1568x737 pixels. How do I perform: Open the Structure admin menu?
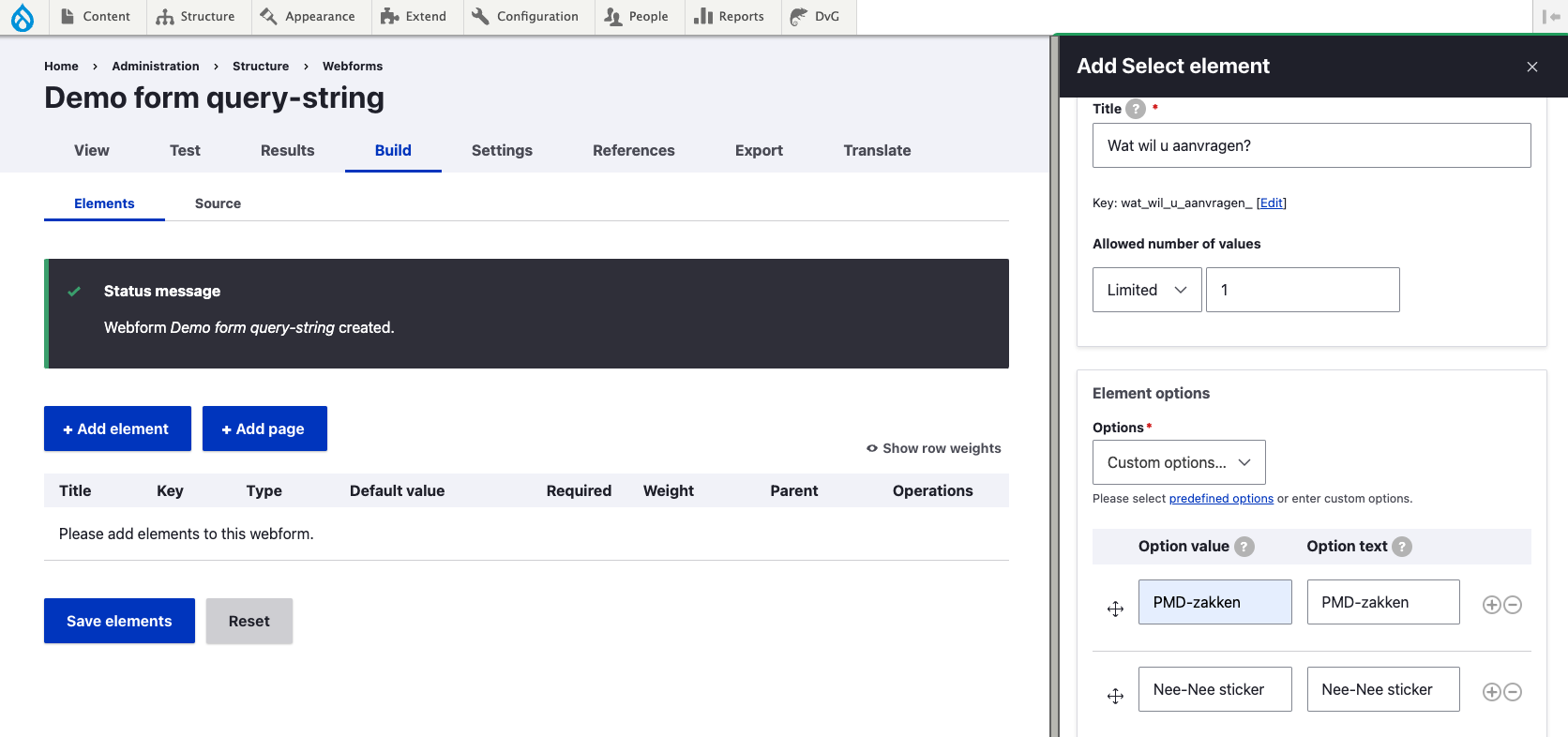click(x=196, y=17)
